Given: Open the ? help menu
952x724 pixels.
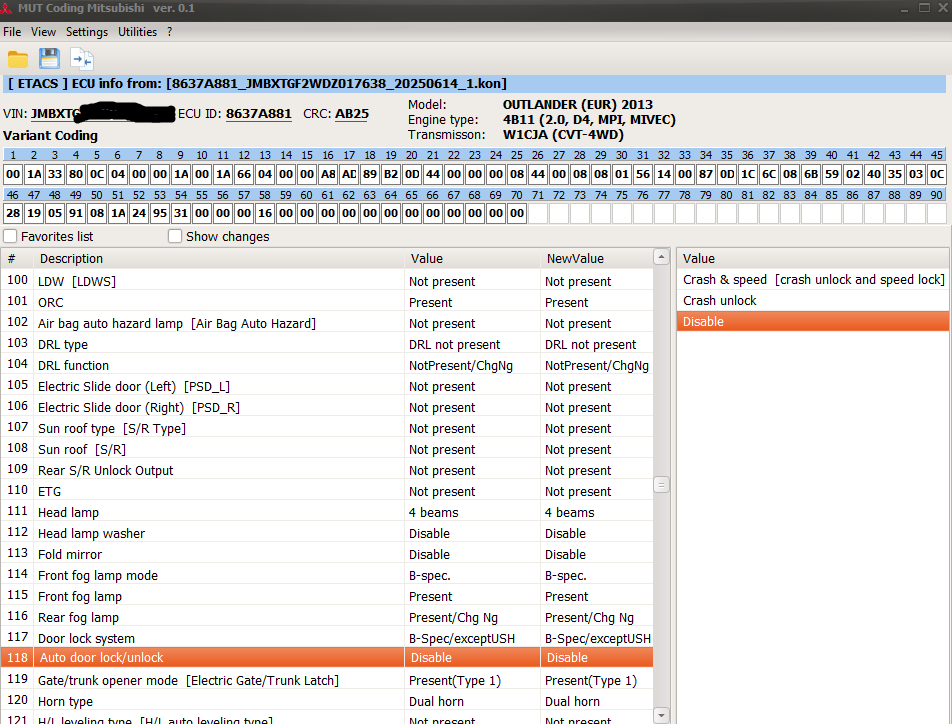Looking at the screenshot, I should (x=169, y=32).
